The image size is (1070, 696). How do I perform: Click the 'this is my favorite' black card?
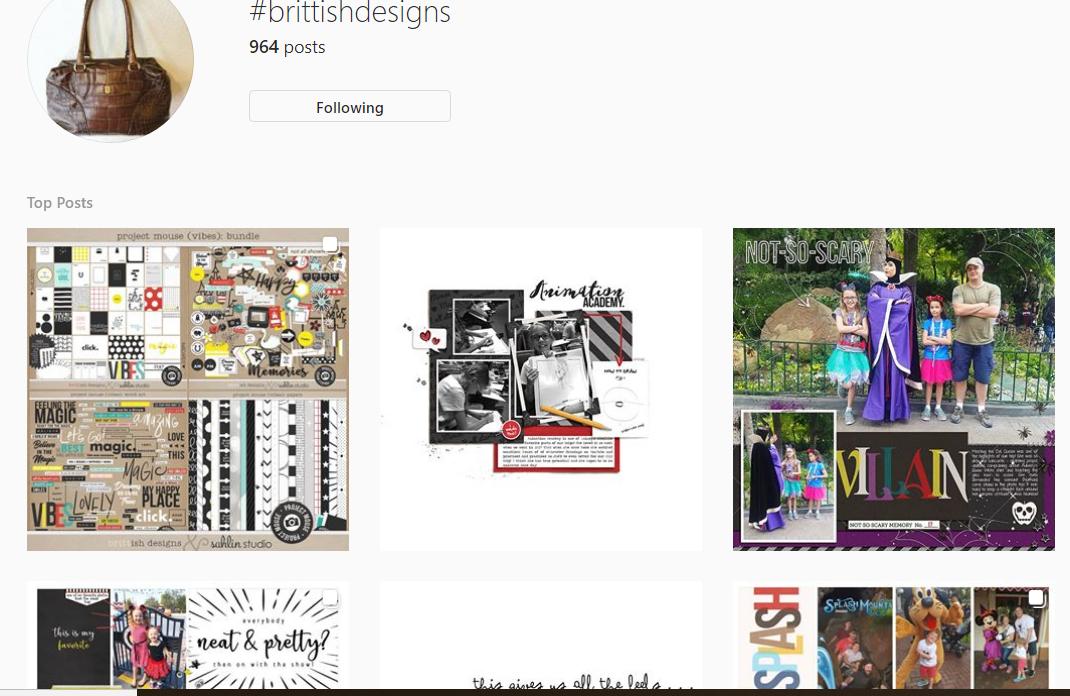73,639
